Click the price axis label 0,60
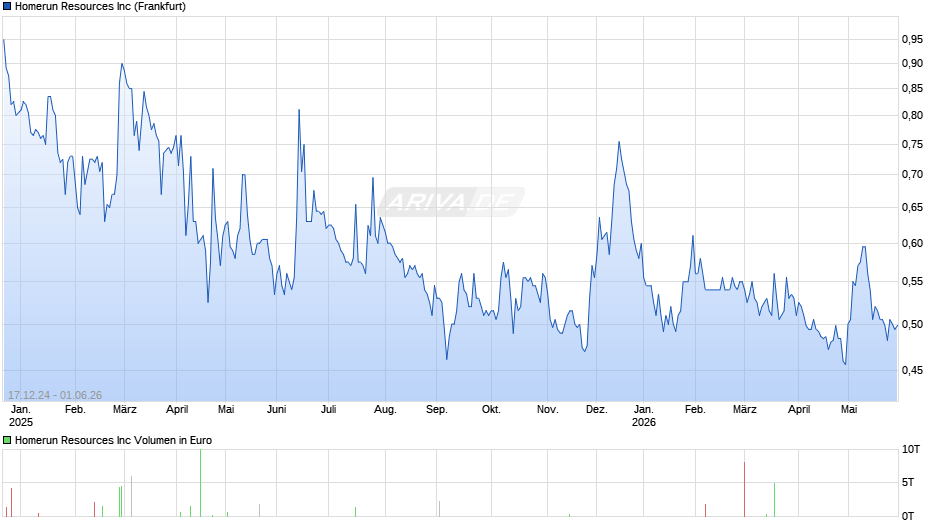Screen dimensions: 940x526 coord(912,244)
